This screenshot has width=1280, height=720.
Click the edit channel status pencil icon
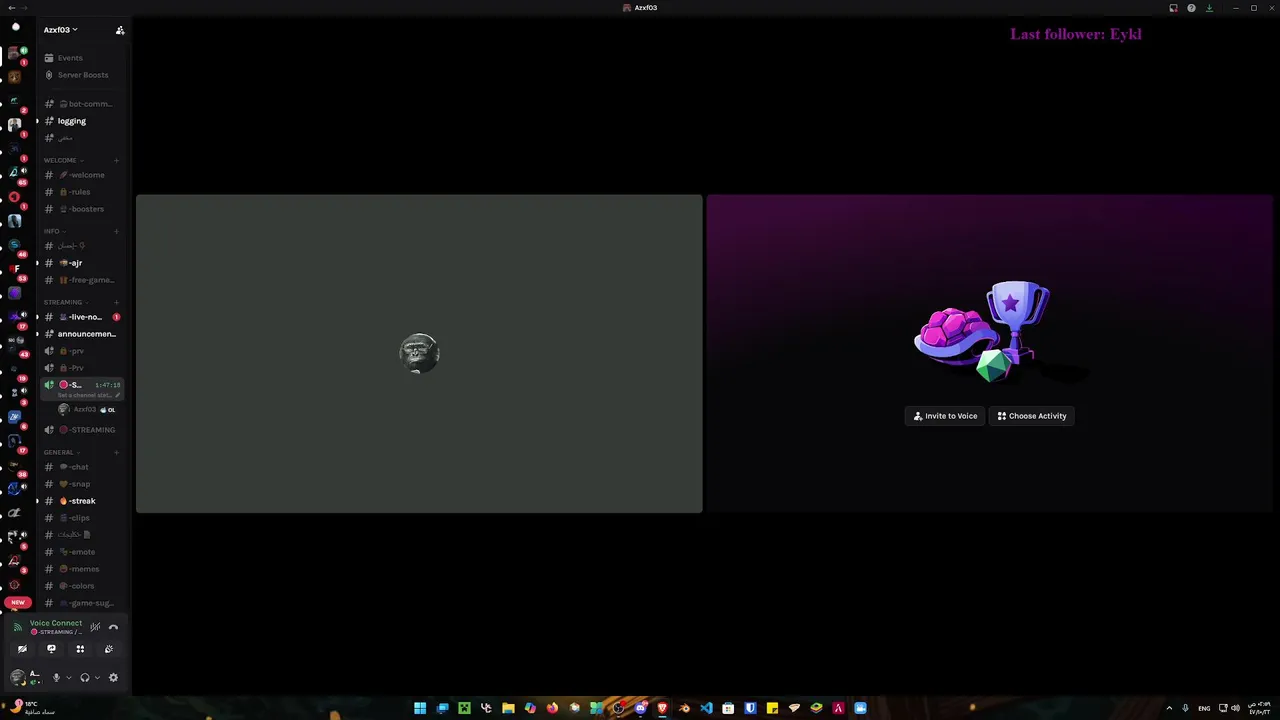click(118, 395)
